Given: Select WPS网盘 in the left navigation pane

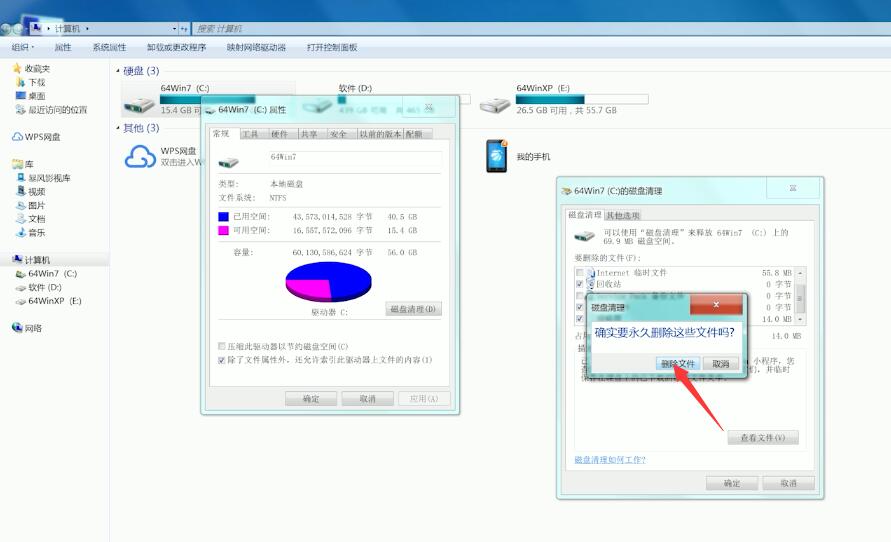Looking at the screenshot, I should (36, 137).
